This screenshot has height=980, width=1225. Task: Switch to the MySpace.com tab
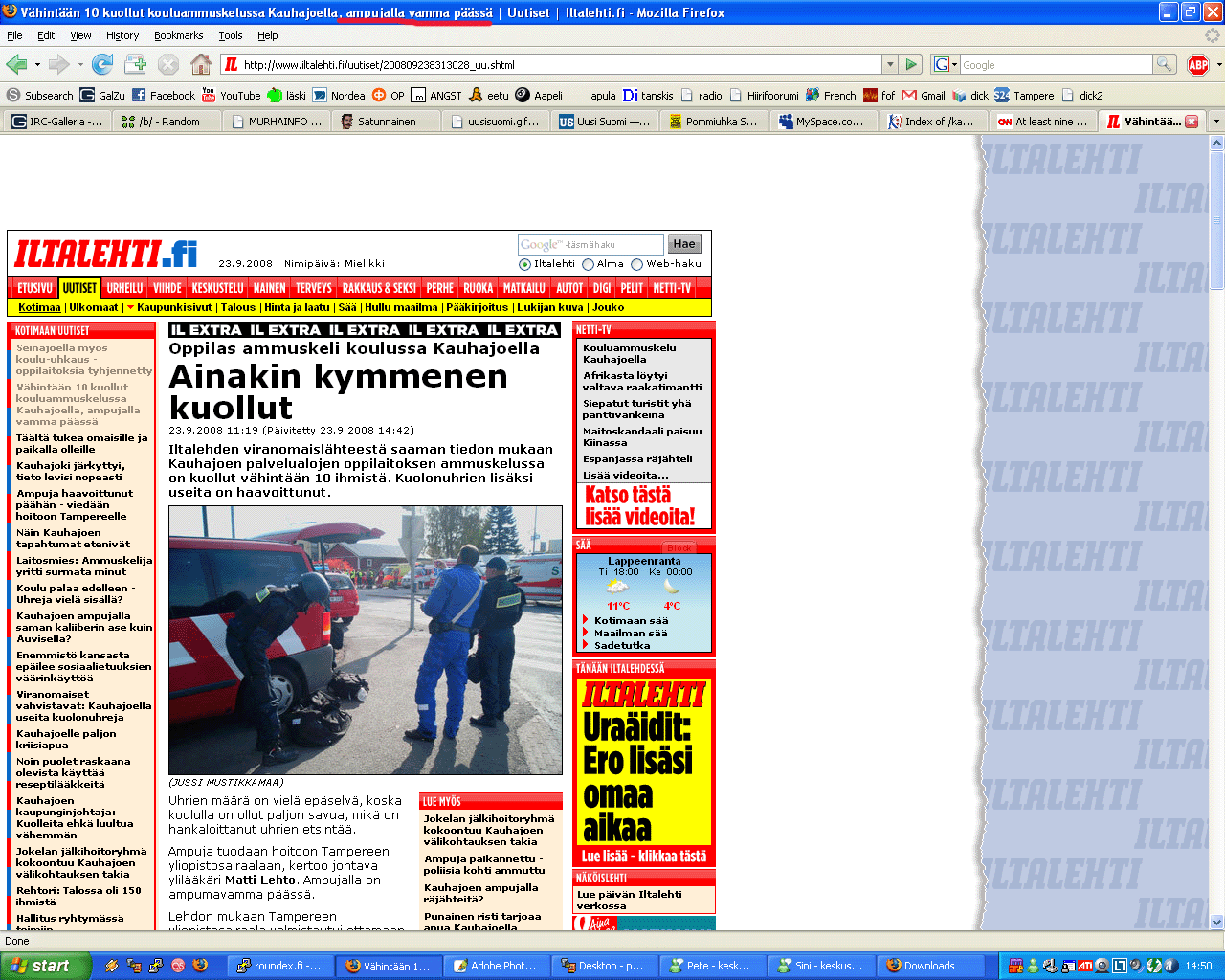[821, 122]
